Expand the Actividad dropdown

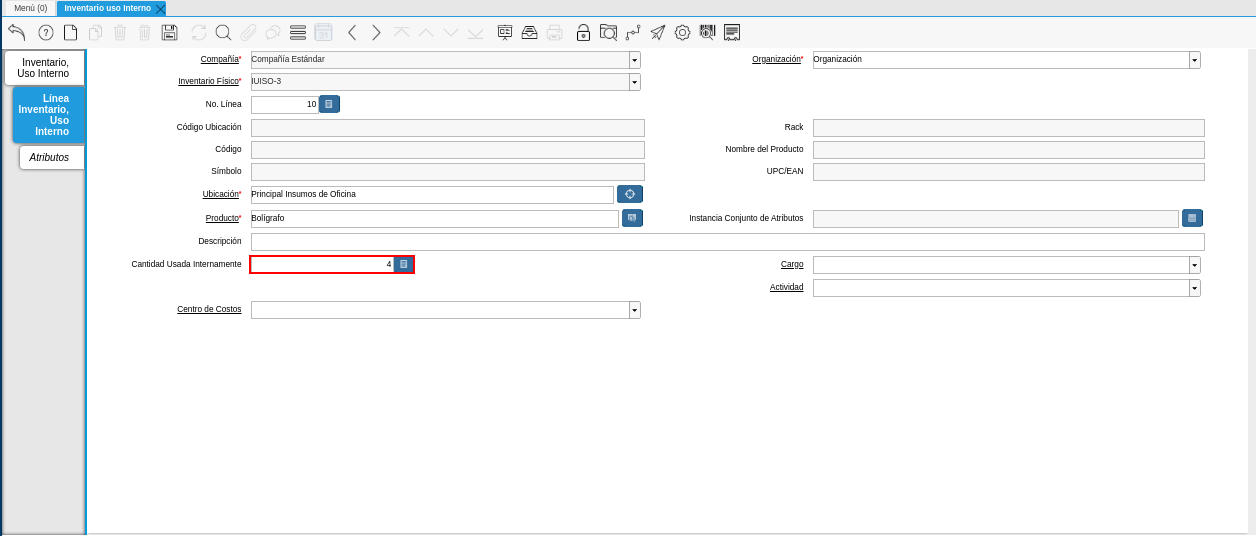1195,288
